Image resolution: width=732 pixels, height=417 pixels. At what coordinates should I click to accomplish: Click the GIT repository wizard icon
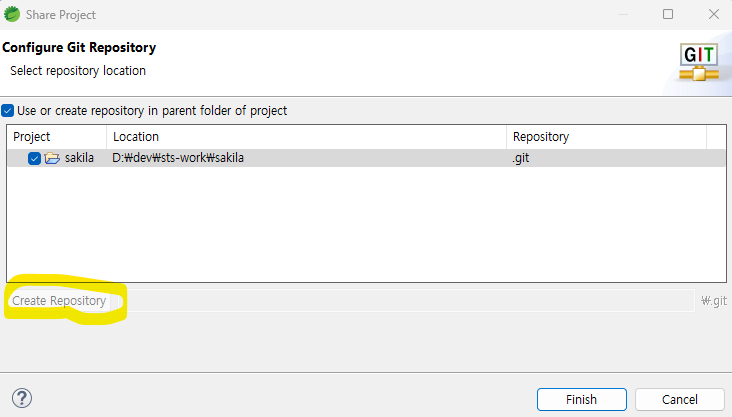coord(699,63)
